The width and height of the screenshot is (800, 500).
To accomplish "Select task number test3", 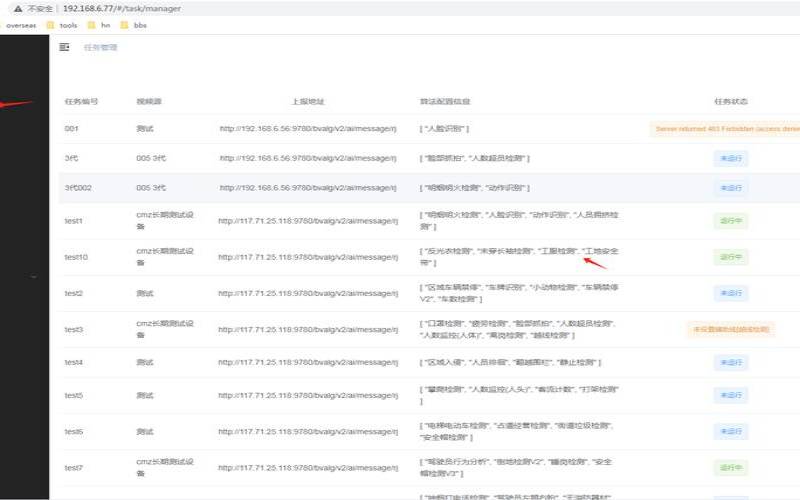I will click(x=73, y=330).
